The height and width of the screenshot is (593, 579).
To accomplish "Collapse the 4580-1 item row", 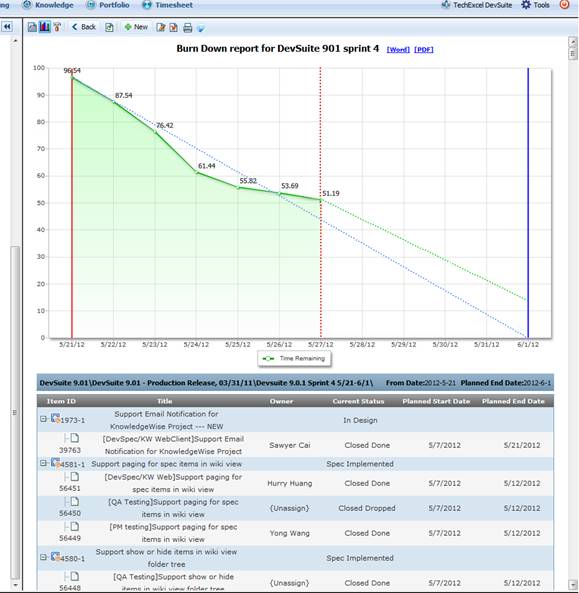I will click(43, 557).
